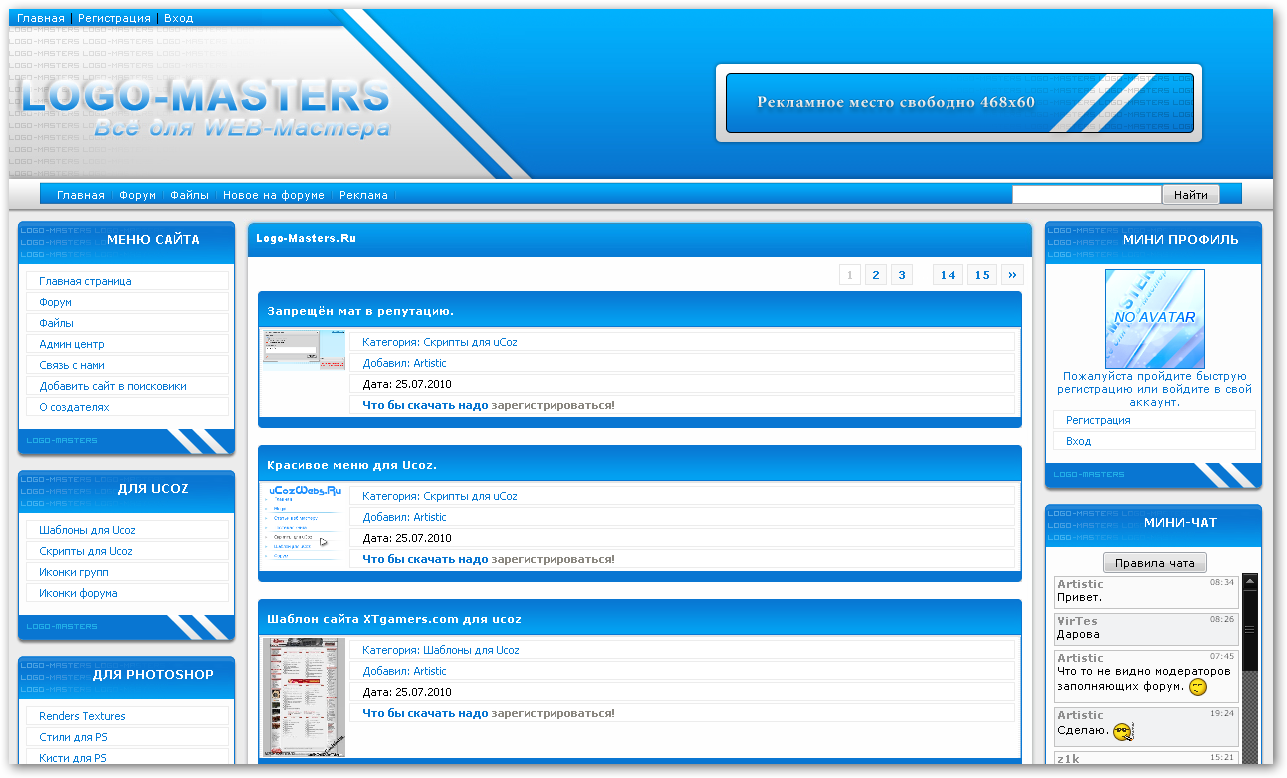Click 'Logo-Masters.Ru' heading in center panel
Viewport: 1287px width, 778px height.
(x=306, y=238)
